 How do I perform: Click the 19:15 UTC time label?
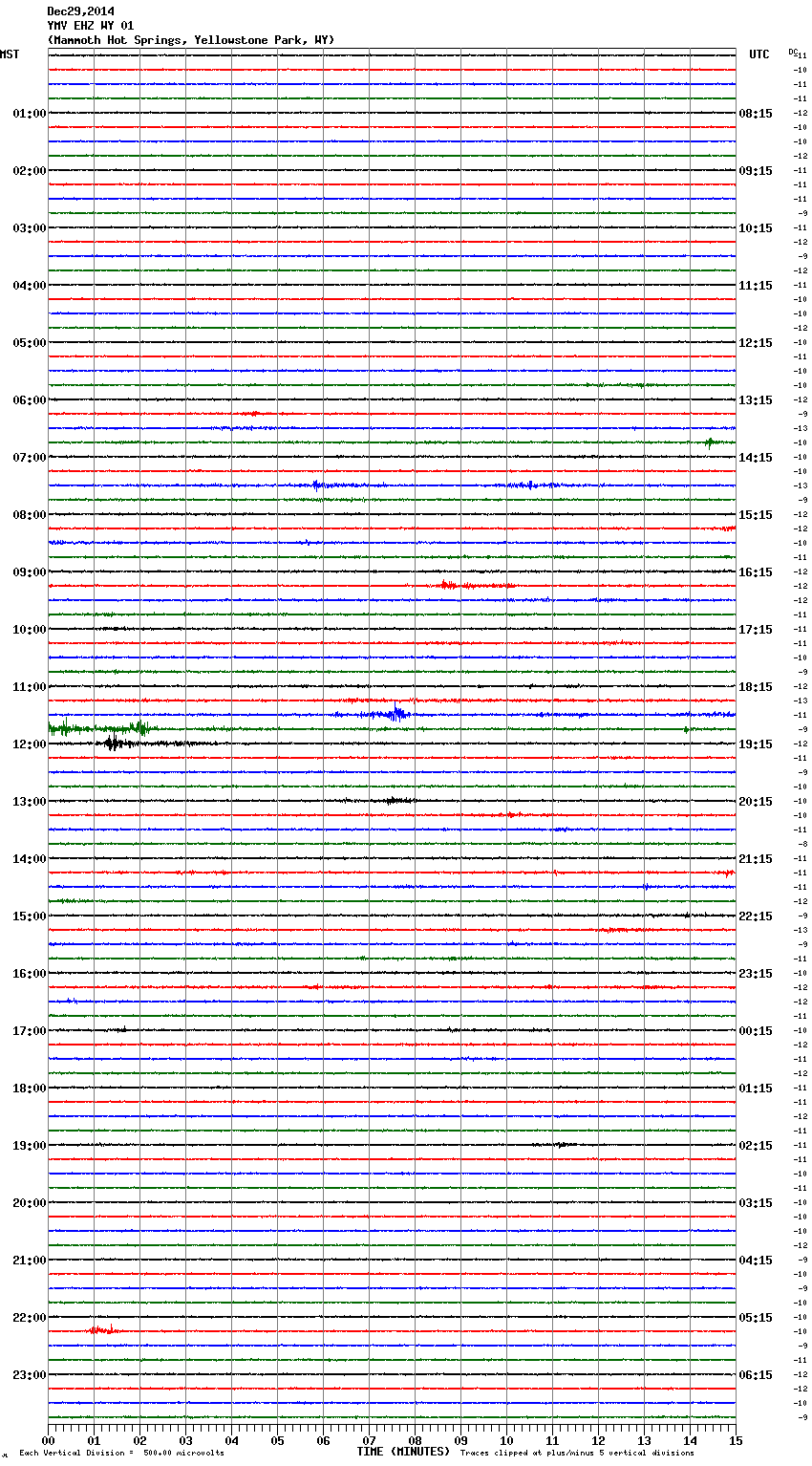coord(756,744)
